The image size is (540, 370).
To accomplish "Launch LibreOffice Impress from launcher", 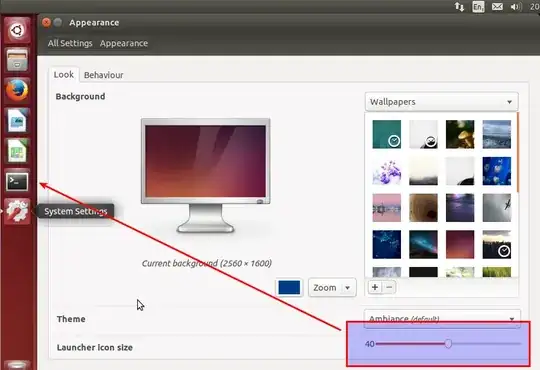I will click(x=17, y=120).
